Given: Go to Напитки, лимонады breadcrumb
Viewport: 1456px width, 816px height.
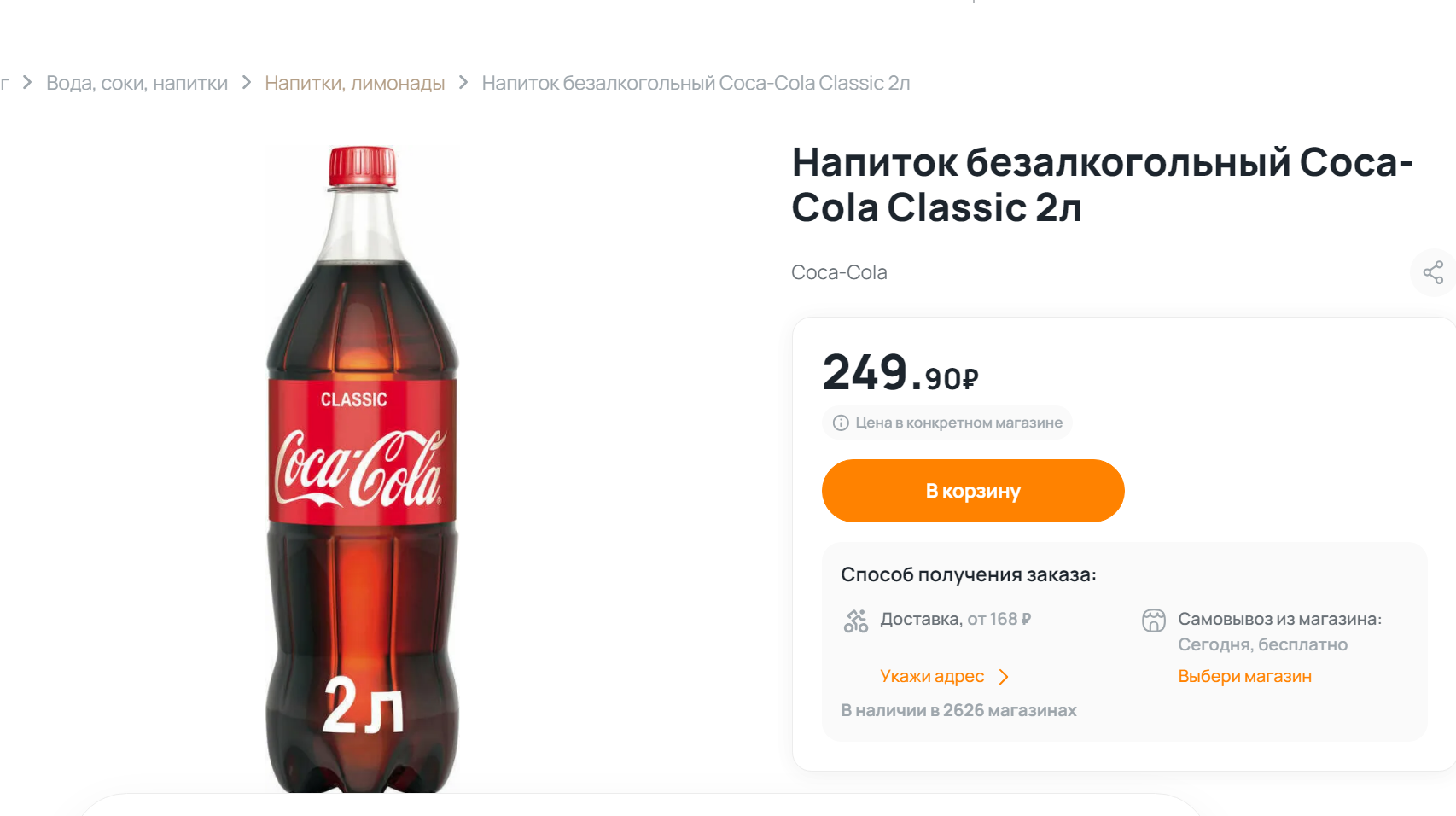Looking at the screenshot, I should 354,83.
